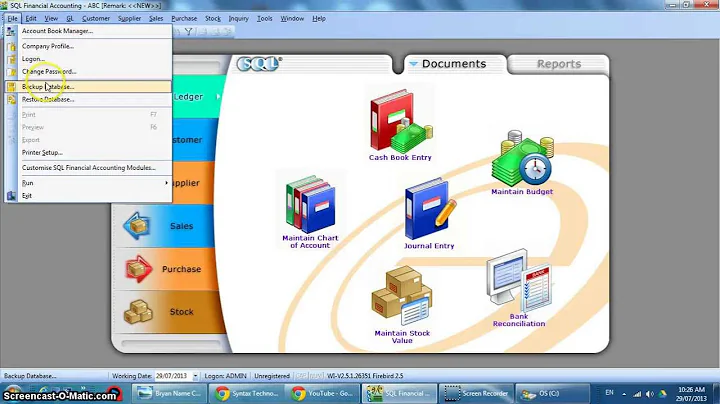Switch to Screen Recorder taskbar item
720x404 pixels.
[476, 393]
